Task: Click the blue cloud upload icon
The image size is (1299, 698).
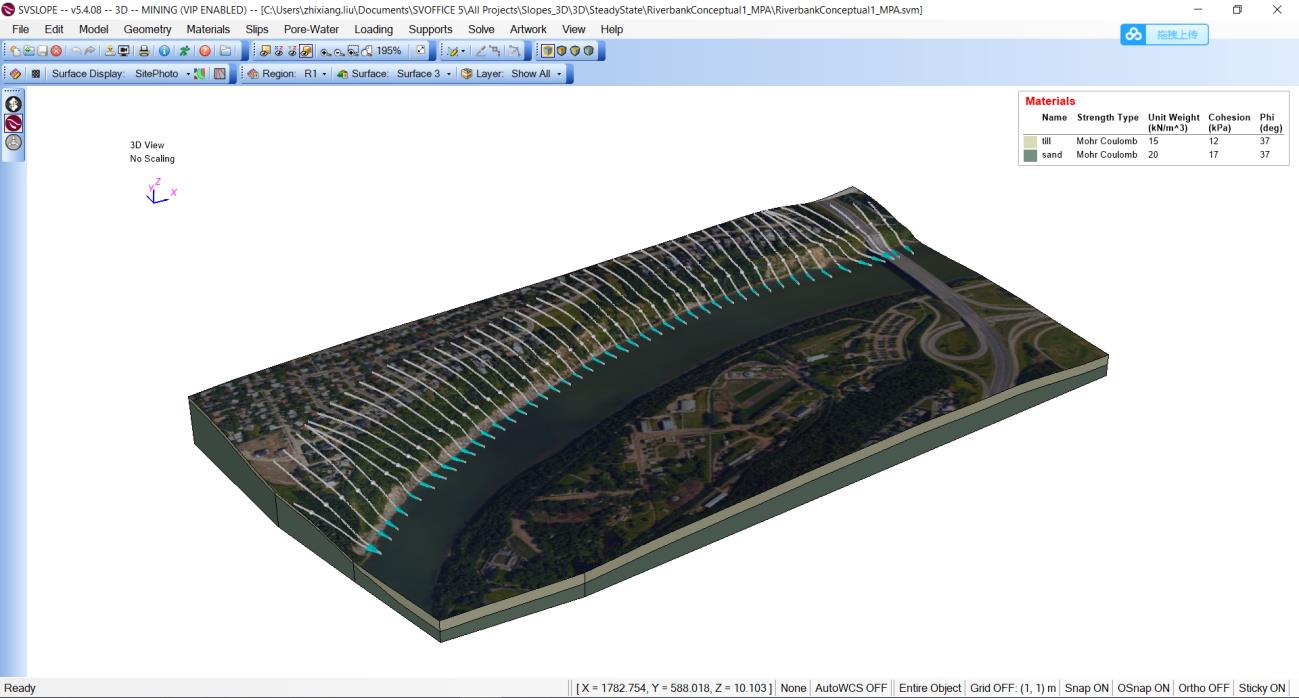Action: tap(1134, 35)
